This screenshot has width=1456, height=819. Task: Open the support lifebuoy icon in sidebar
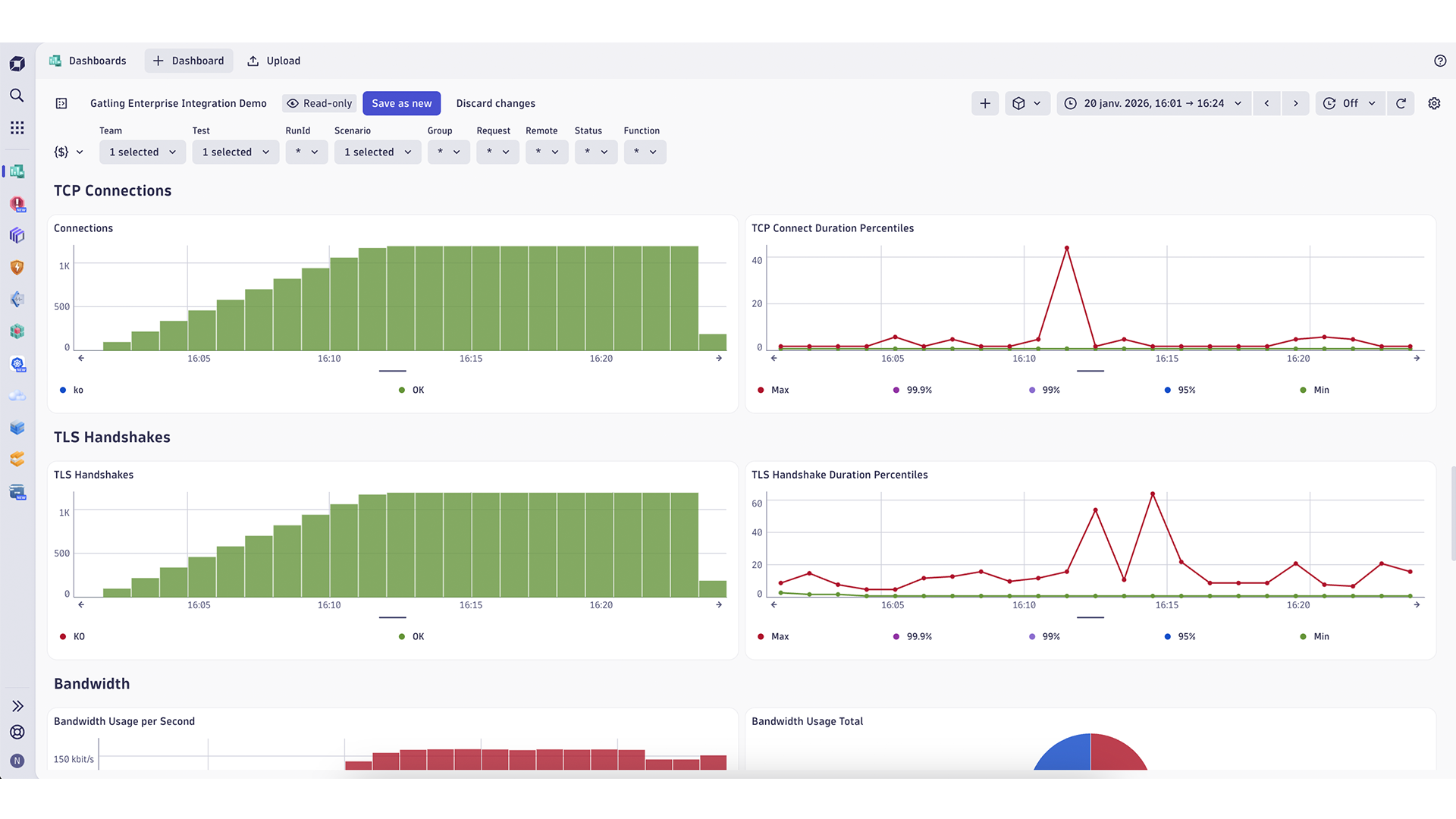(x=17, y=732)
